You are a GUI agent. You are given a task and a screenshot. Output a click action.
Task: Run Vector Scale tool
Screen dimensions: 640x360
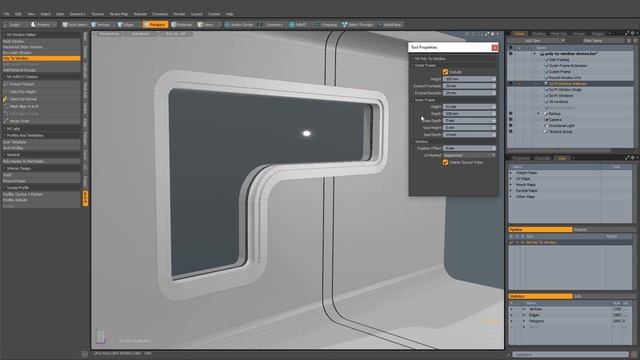41,121
